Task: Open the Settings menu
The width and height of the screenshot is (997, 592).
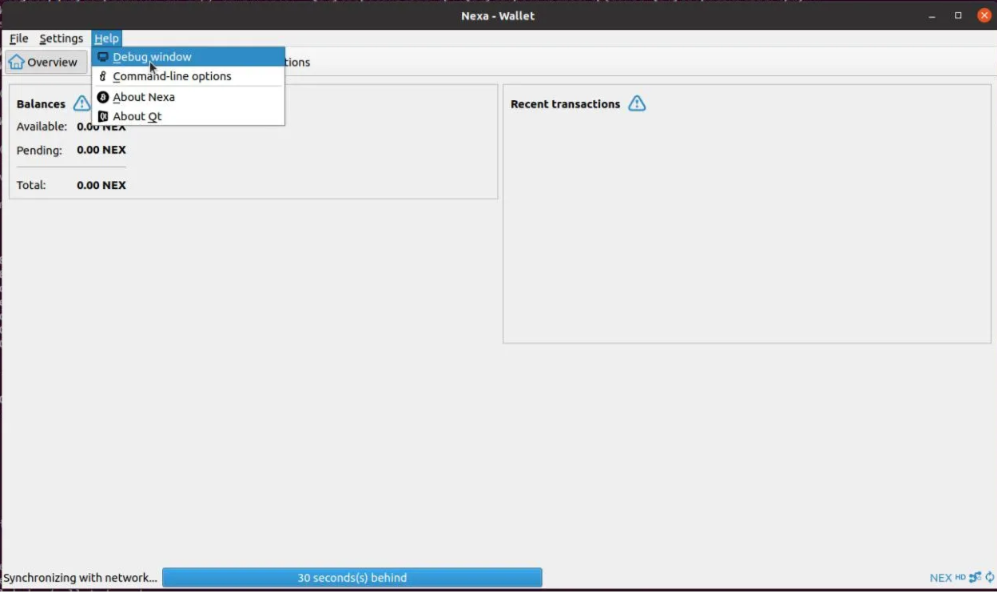Action: click(x=61, y=39)
